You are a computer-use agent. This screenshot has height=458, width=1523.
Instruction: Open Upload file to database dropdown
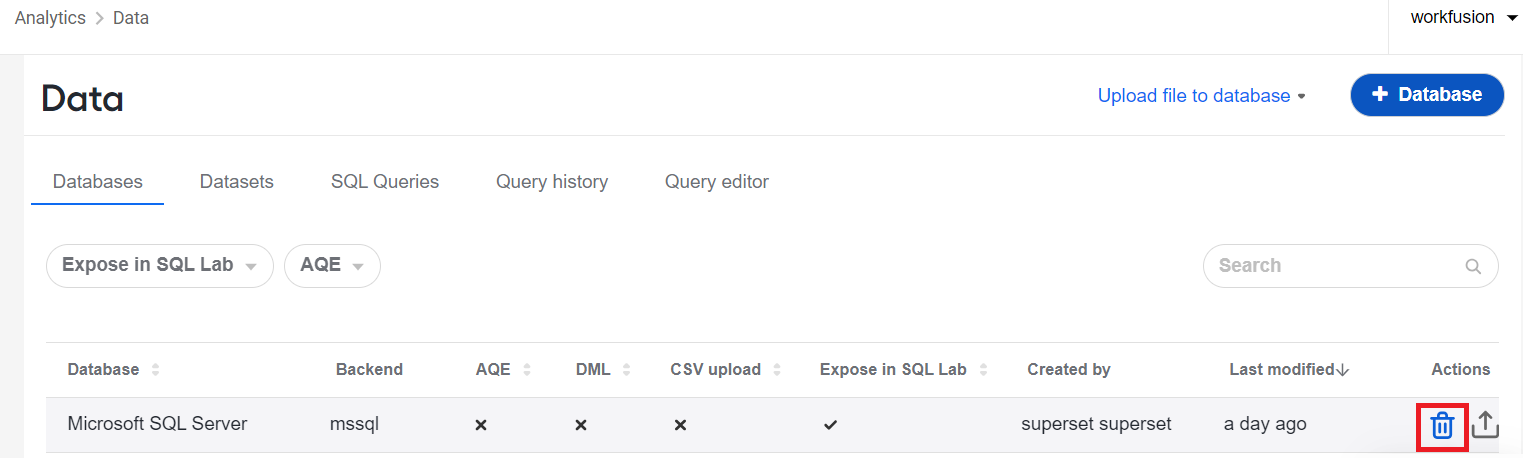coord(1202,96)
